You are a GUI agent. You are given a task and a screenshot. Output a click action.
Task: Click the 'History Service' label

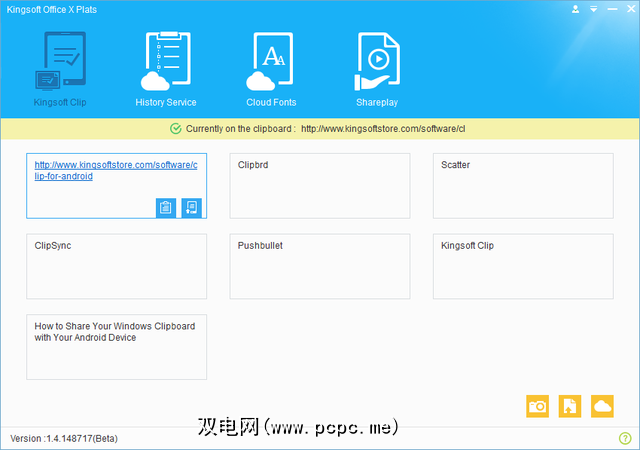click(x=166, y=102)
